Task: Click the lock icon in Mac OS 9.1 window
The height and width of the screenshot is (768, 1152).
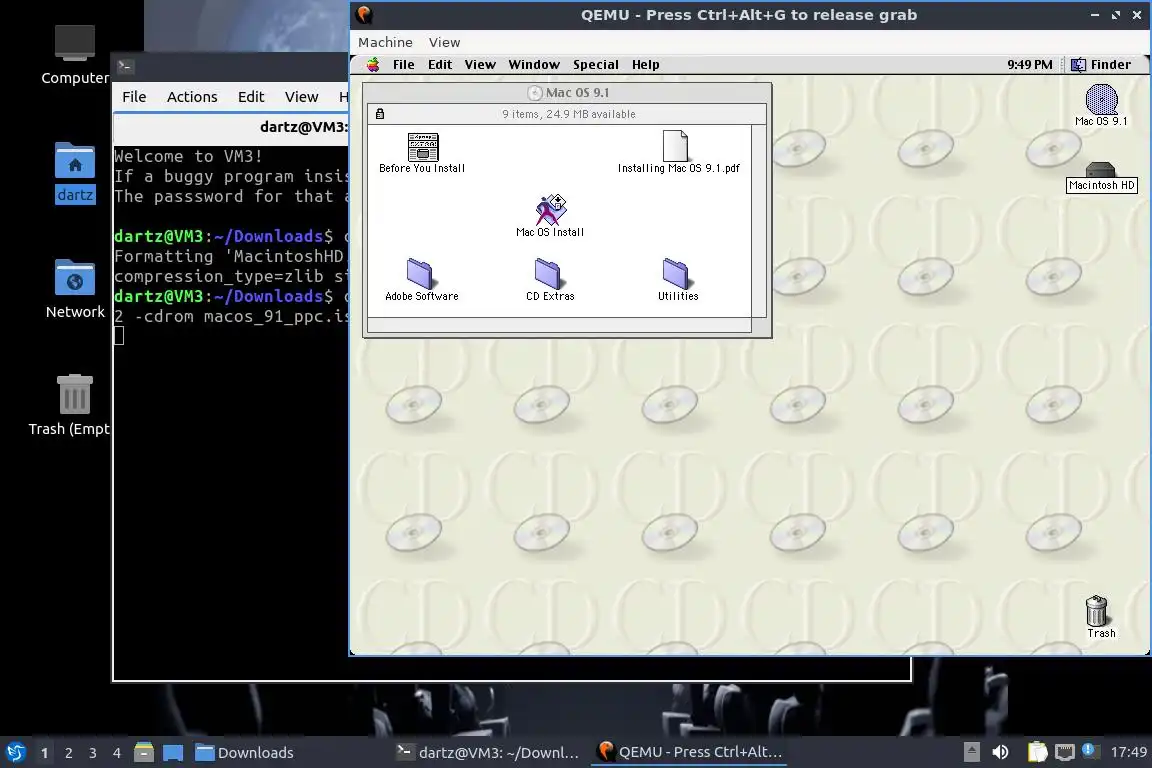Action: coord(380,114)
